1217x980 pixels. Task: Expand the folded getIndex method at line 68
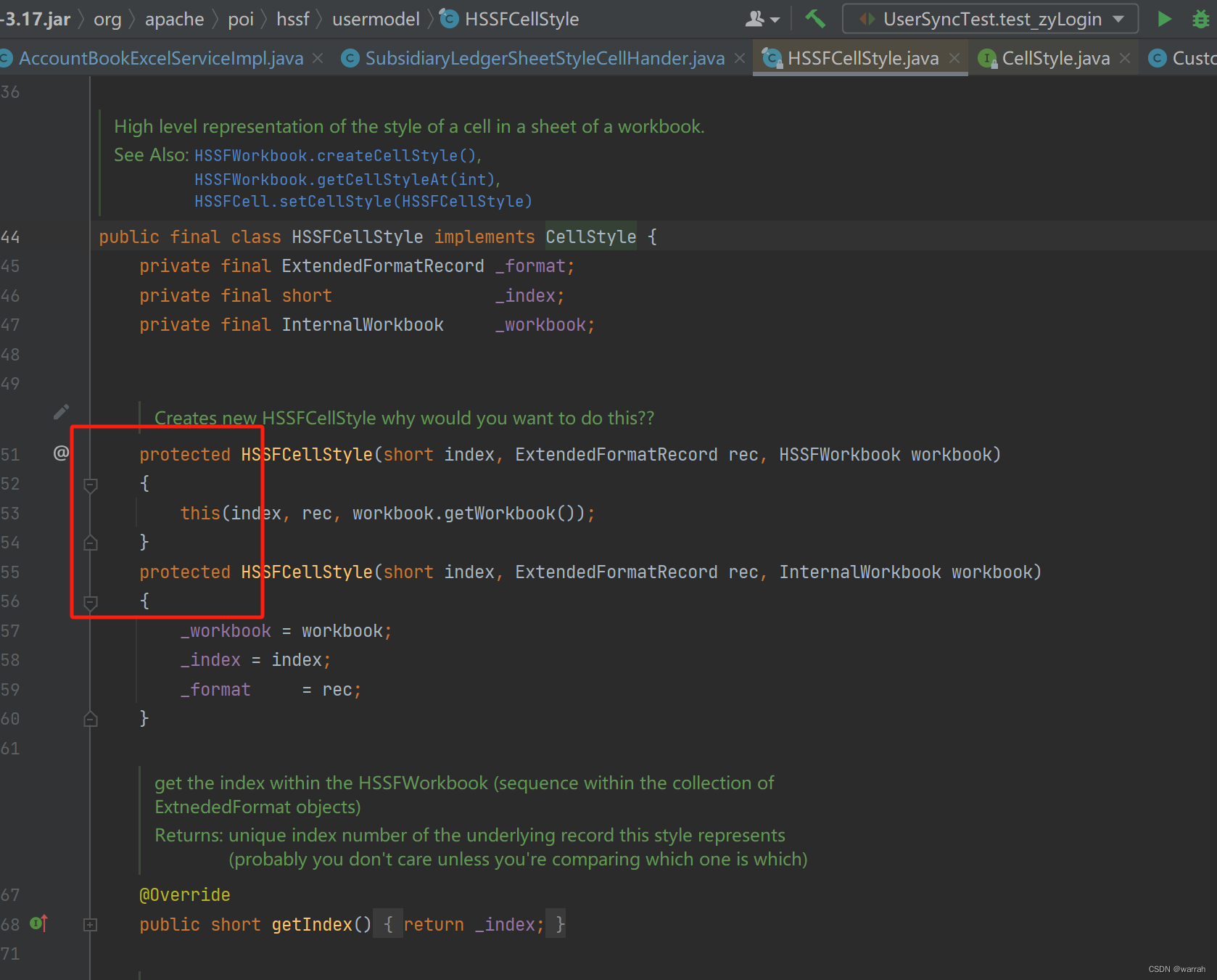pyautogui.click(x=91, y=924)
